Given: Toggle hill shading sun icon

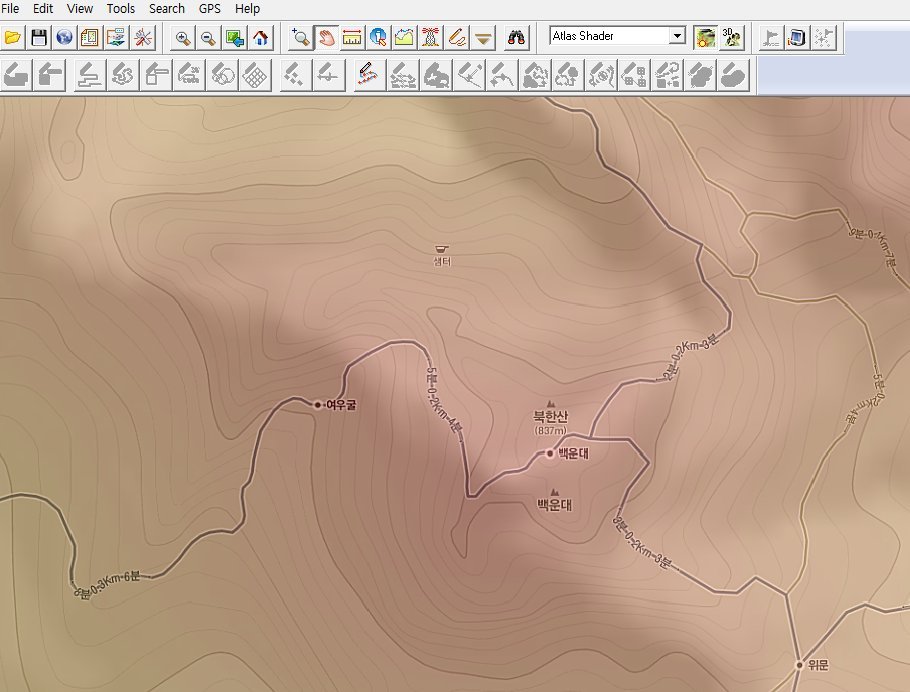Looking at the screenshot, I should pos(705,38).
